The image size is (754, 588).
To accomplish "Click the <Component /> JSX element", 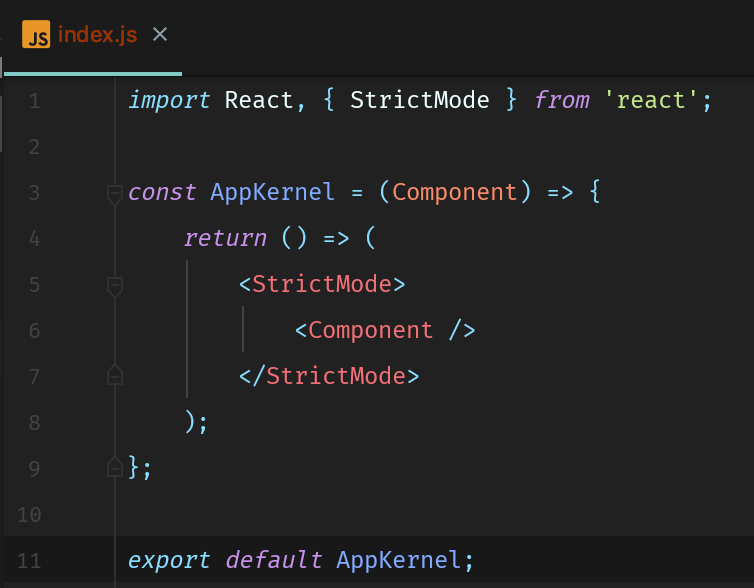I will (x=385, y=330).
